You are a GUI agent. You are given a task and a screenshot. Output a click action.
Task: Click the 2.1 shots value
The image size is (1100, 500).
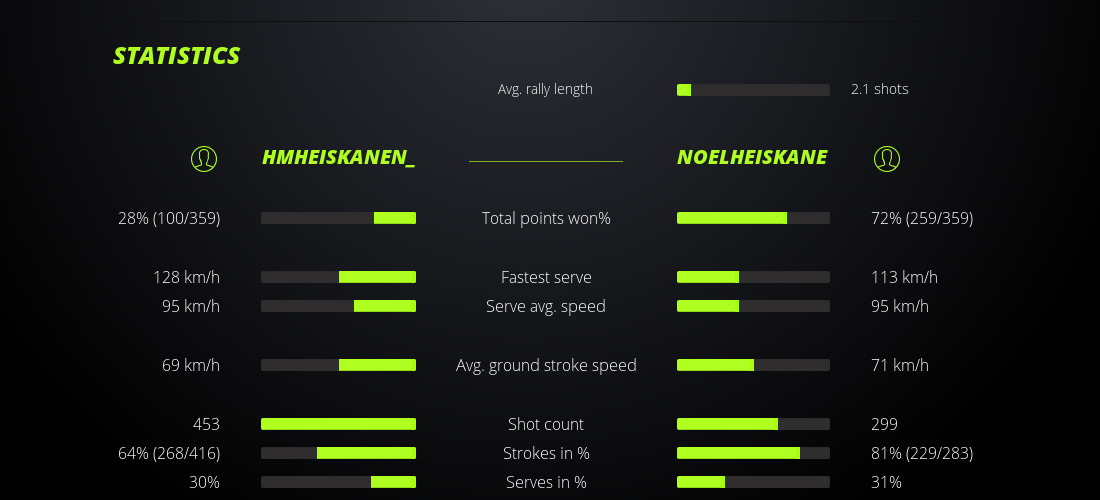[x=880, y=89]
